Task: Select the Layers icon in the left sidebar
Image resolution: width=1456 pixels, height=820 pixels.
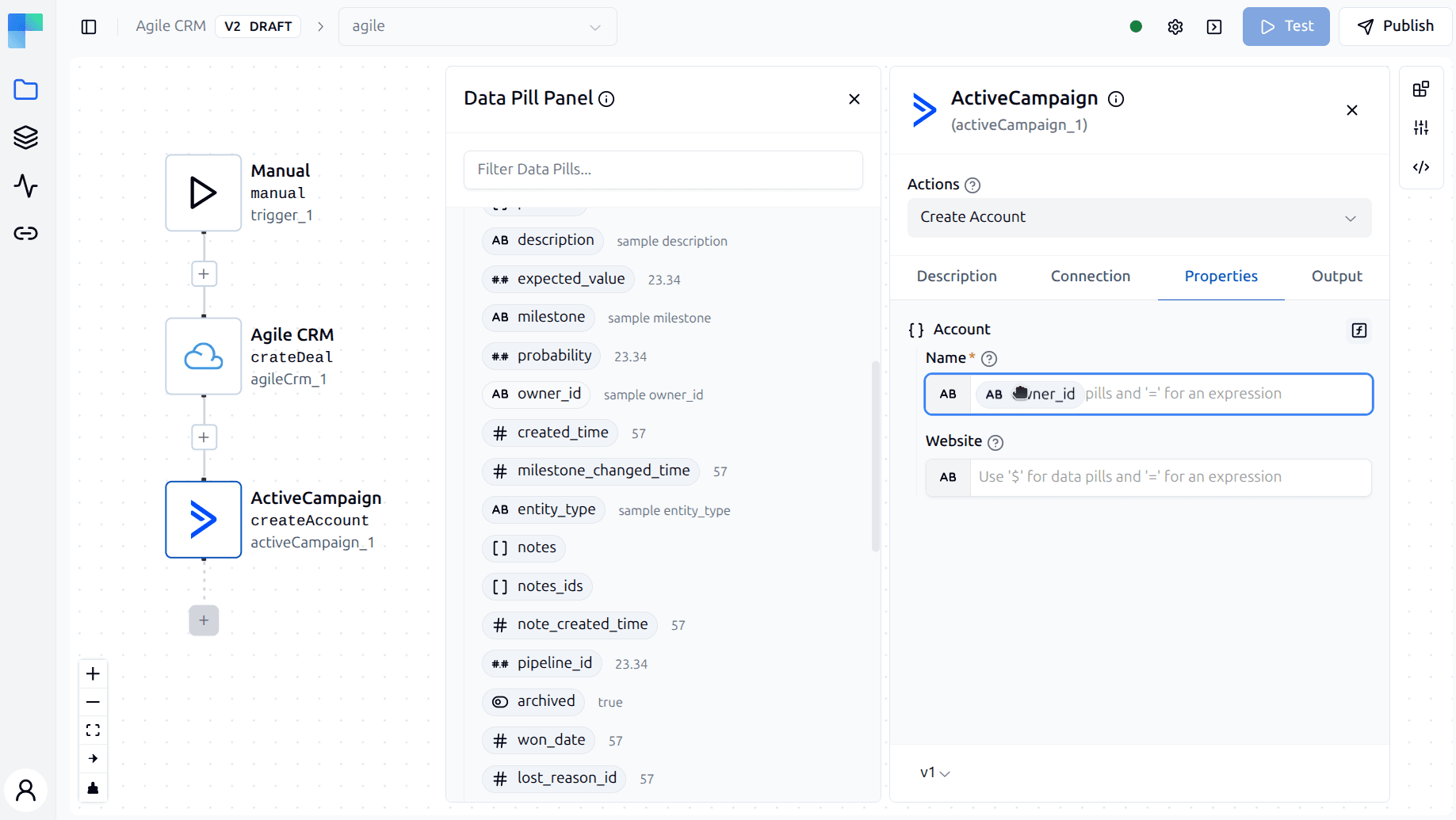Action: [25, 137]
